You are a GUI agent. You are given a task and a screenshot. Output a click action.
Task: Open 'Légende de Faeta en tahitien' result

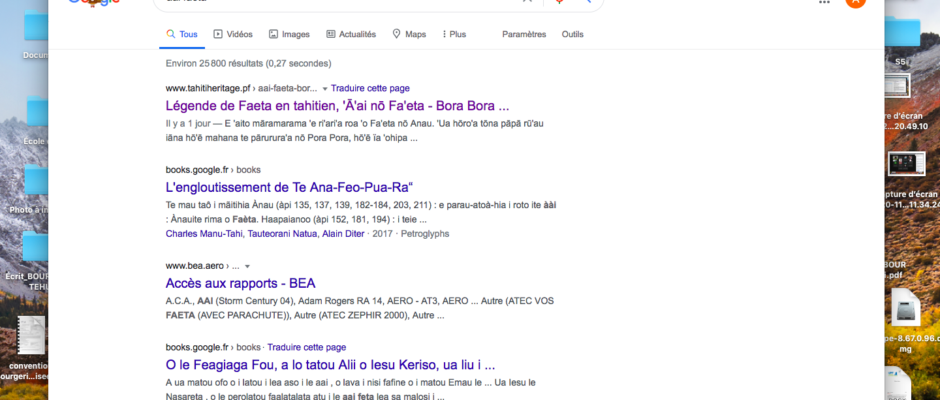338,106
